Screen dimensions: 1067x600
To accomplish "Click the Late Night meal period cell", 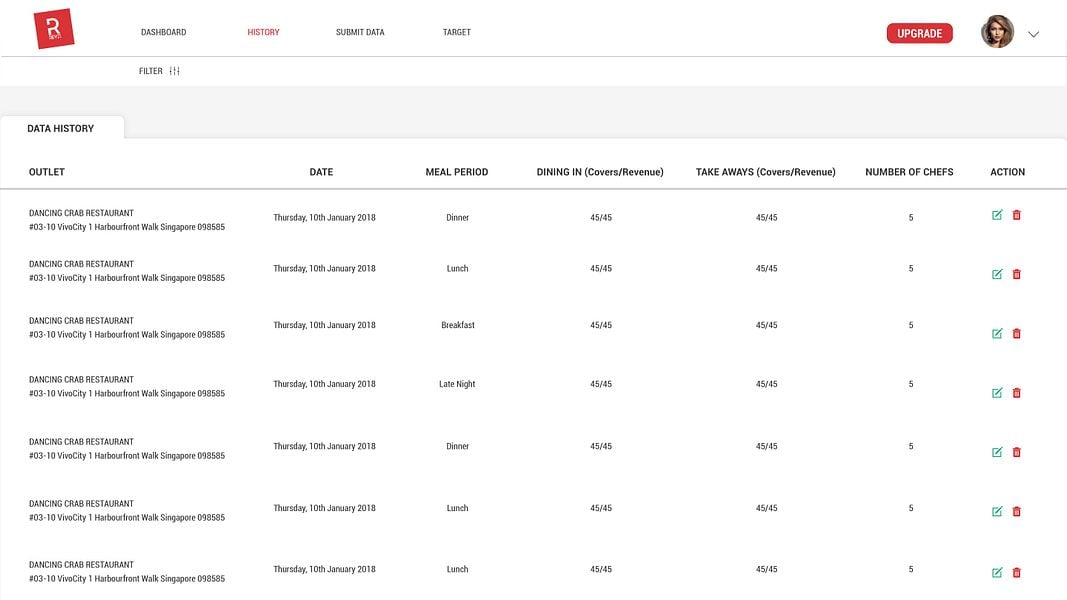I will point(457,384).
